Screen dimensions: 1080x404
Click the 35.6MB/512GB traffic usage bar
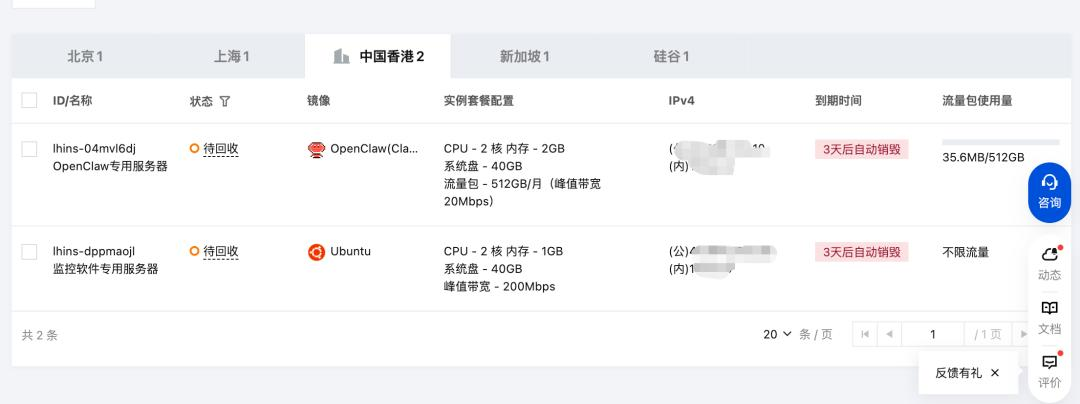tap(1001, 142)
